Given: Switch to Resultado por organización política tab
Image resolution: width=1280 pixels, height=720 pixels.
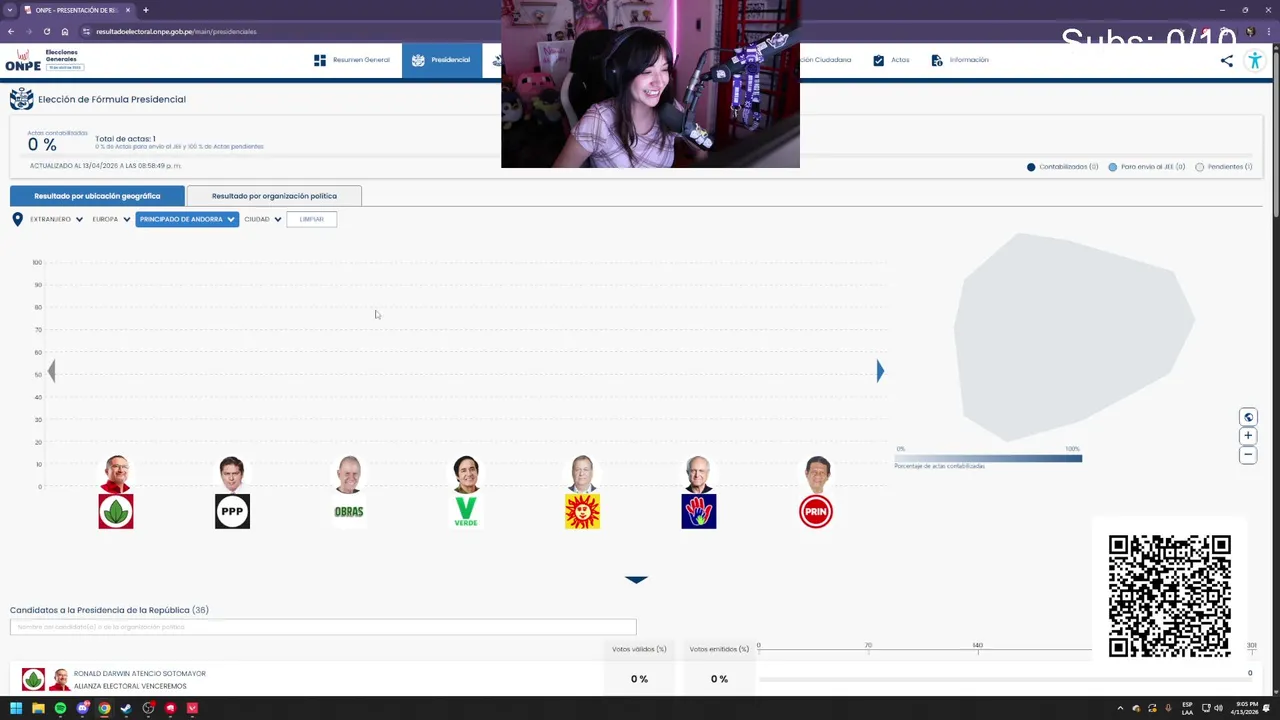Looking at the screenshot, I should point(274,196).
